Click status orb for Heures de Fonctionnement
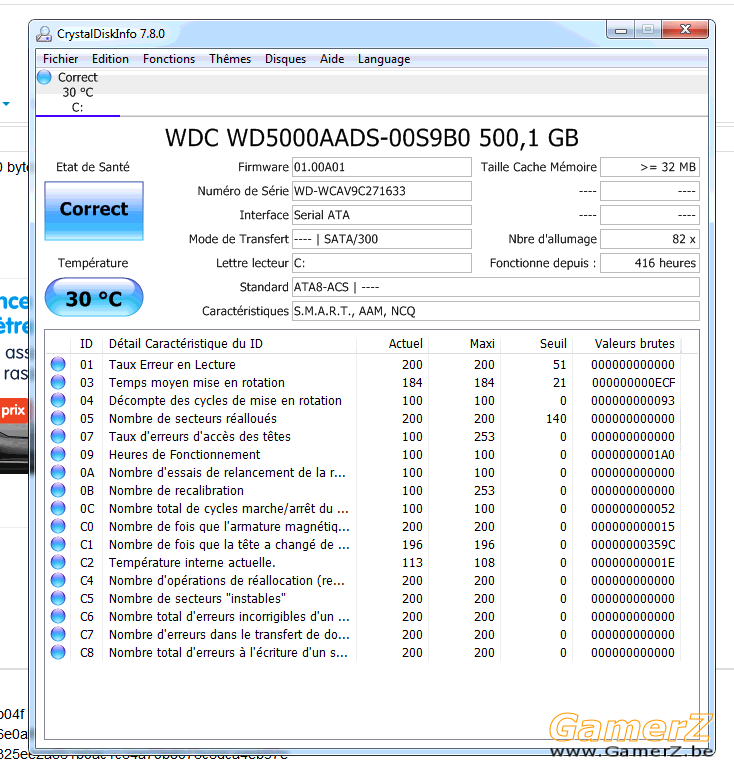 click(x=58, y=454)
